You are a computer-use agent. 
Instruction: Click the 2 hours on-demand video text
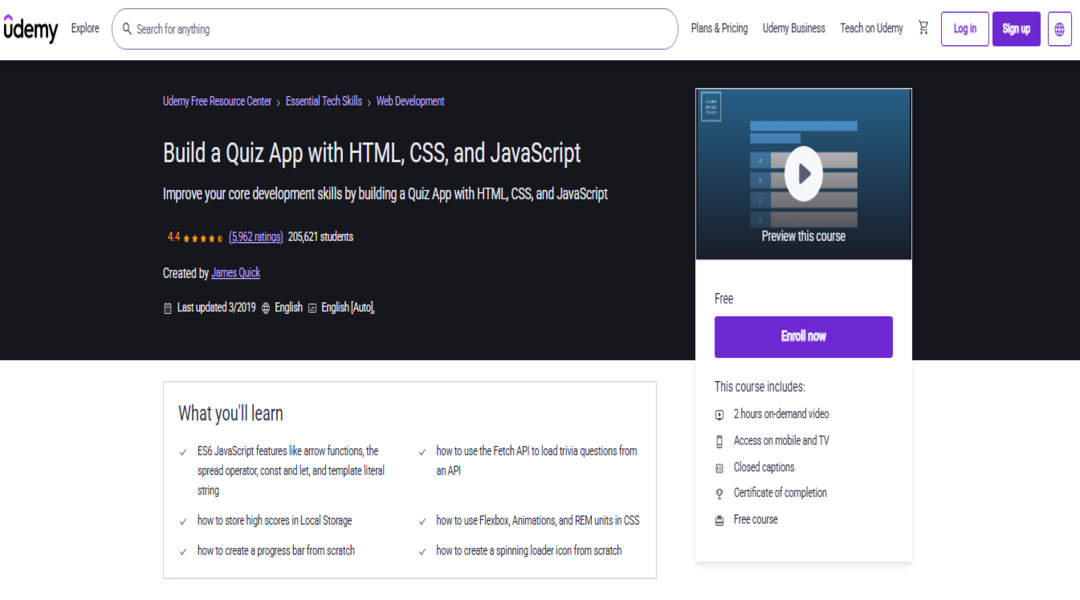(x=781, y=414)
